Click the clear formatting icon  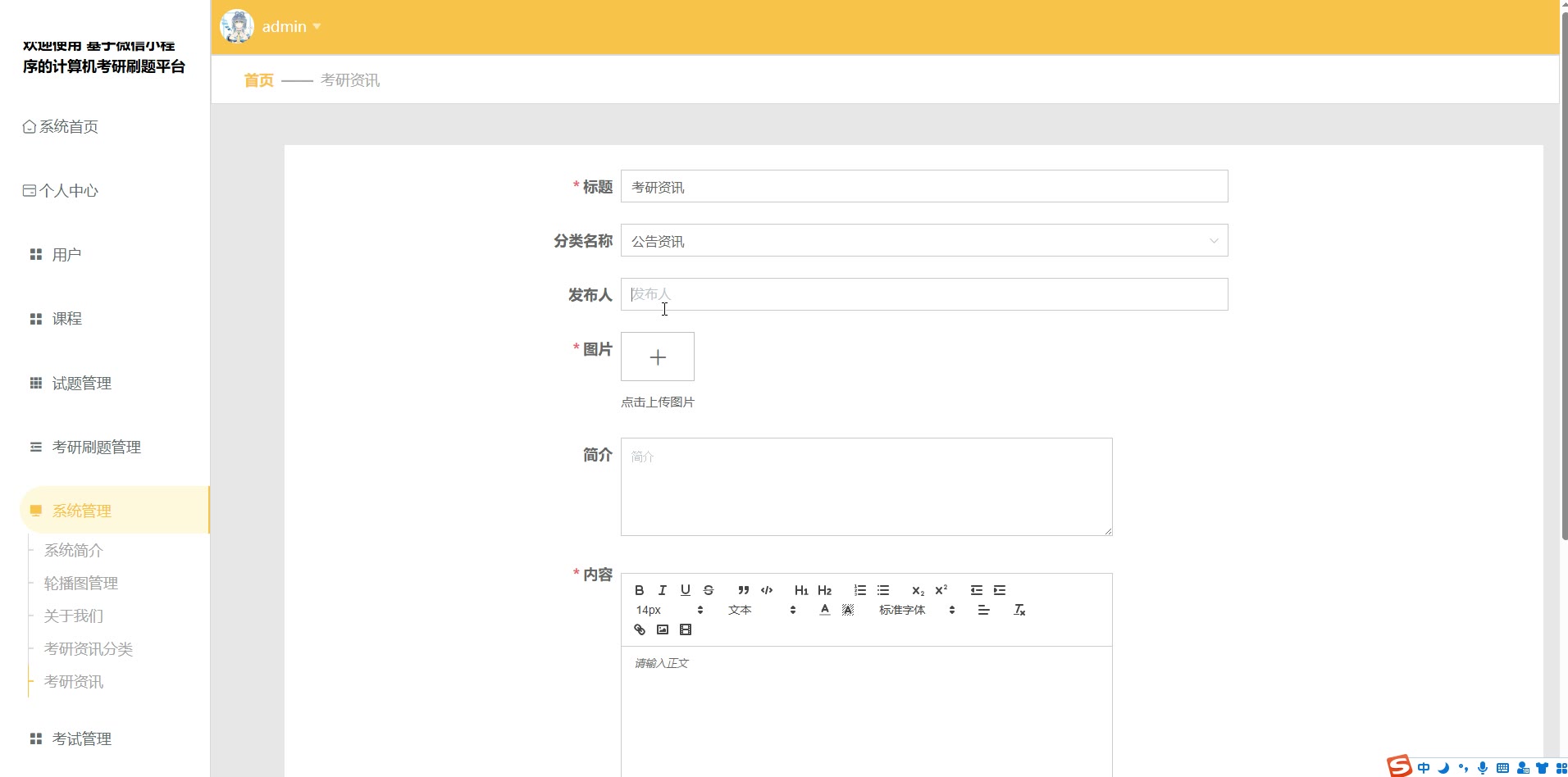1019,610
